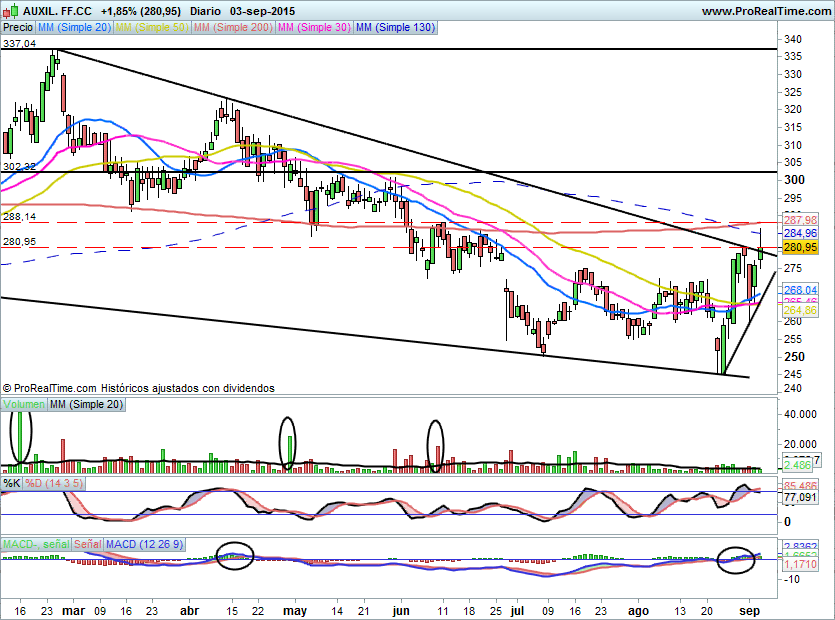Select the Precio indicator label

pos(18,27)
